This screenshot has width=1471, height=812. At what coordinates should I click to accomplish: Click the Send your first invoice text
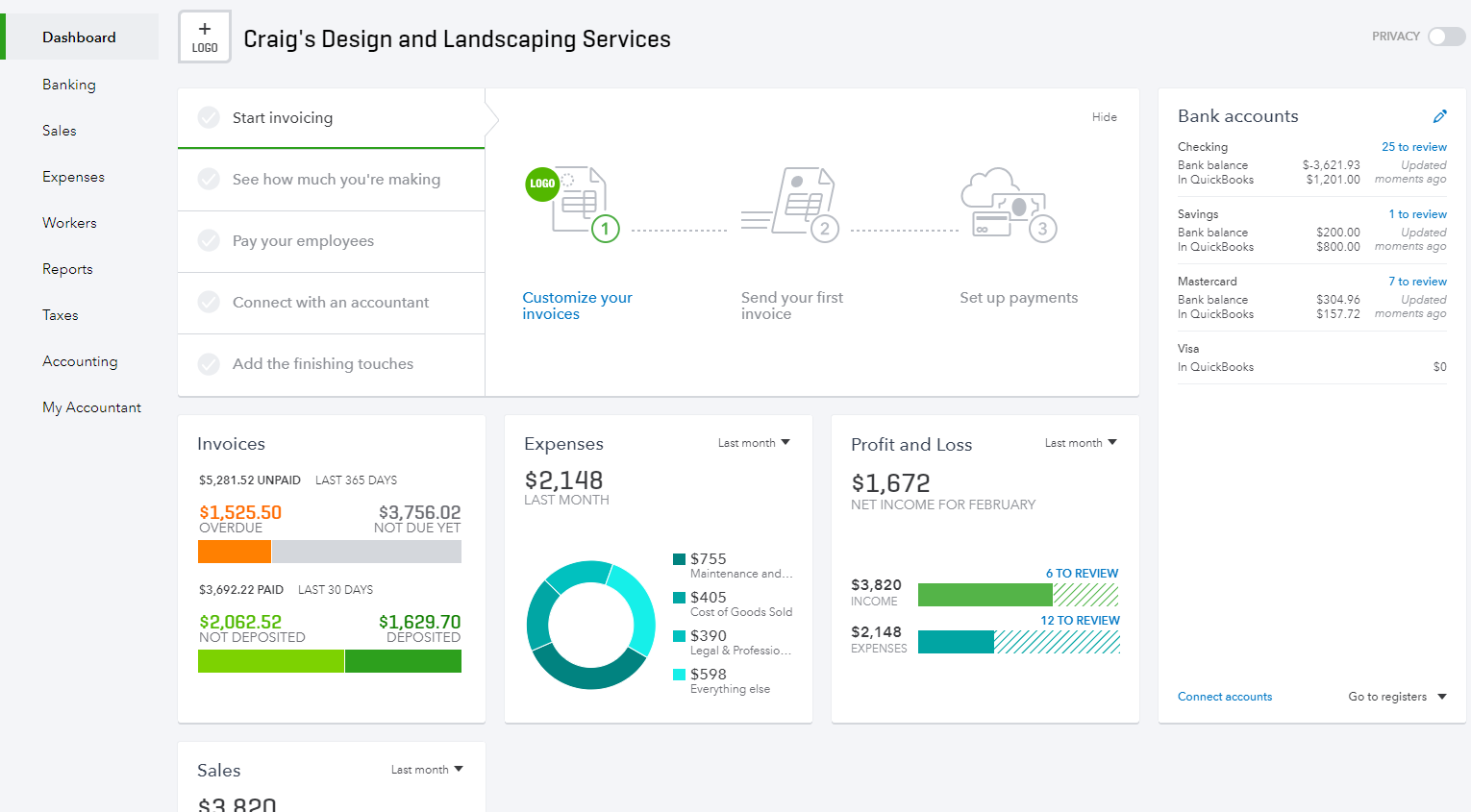pos(792,306)
